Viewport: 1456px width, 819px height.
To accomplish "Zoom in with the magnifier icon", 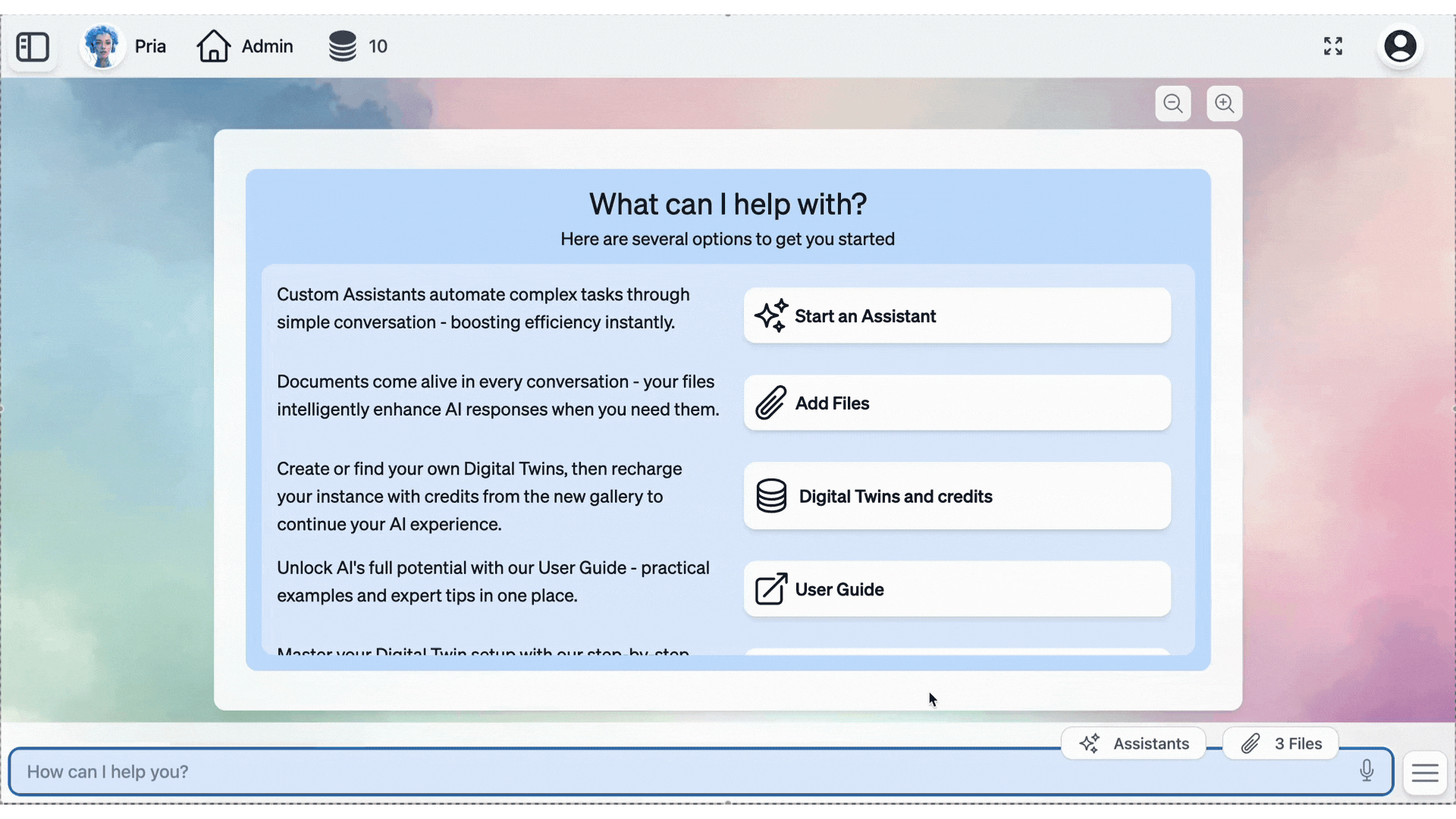I will click(x=1223, y=103).
